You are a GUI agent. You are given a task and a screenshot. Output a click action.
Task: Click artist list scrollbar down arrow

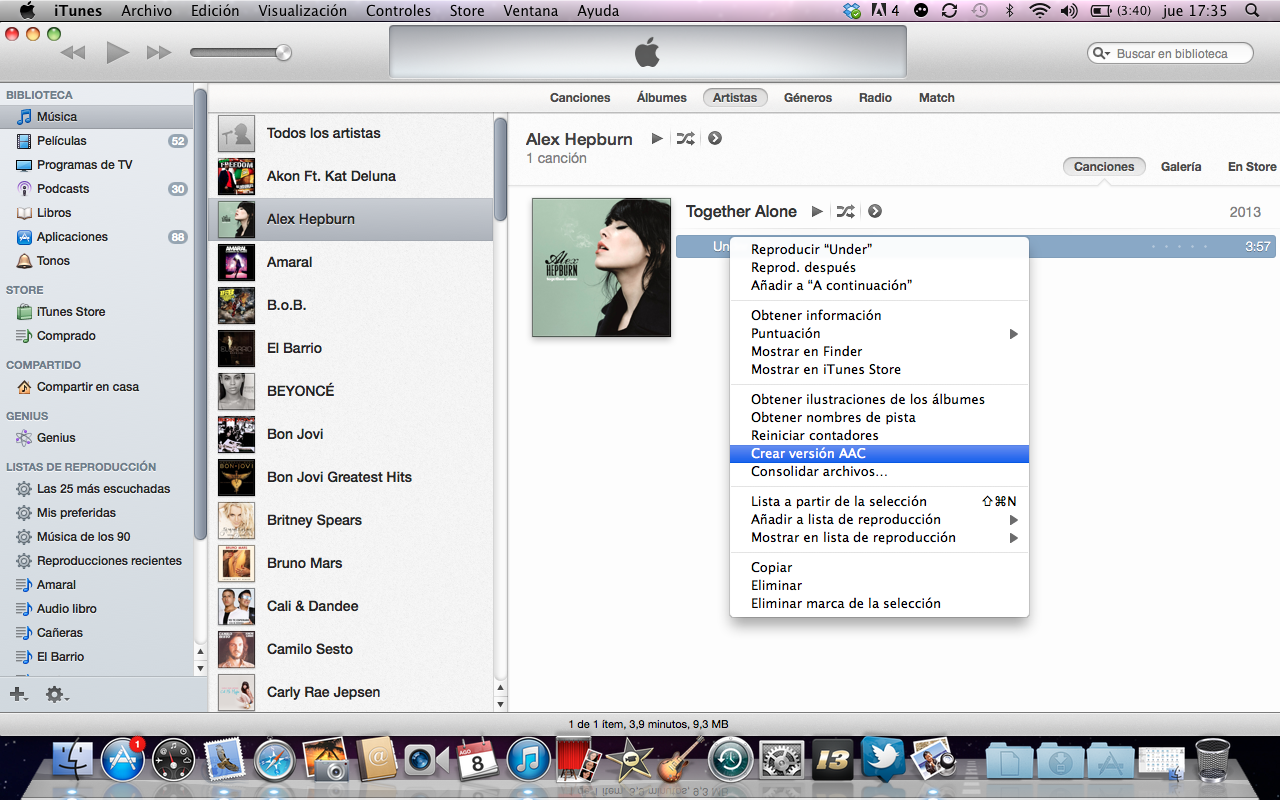click(501, 704)
